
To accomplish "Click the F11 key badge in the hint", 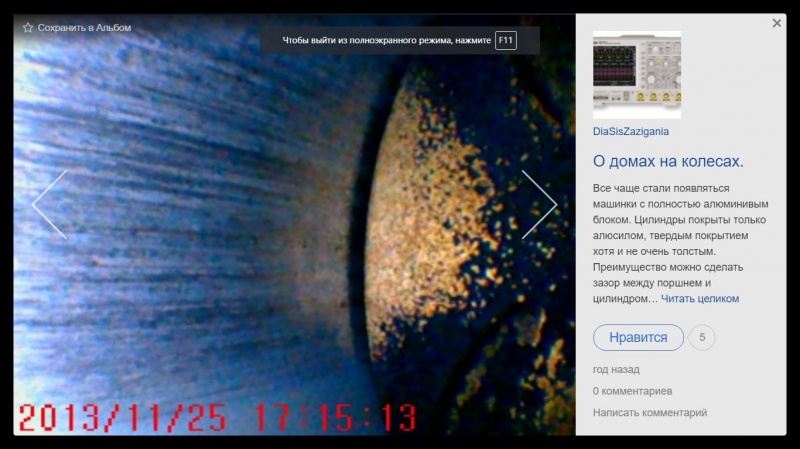I will click(506, 41).
